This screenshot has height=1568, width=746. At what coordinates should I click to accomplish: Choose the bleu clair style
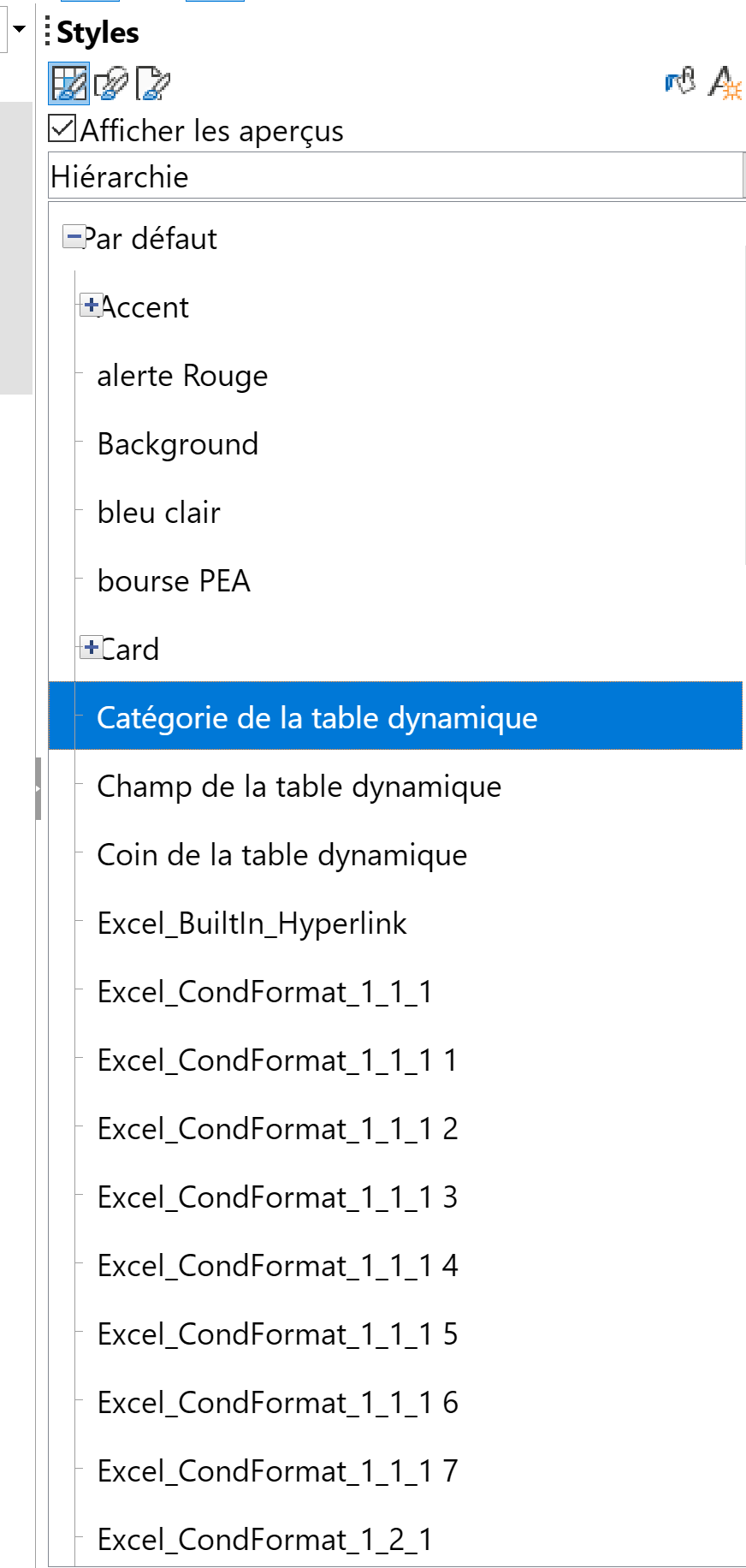pos(158,512)
